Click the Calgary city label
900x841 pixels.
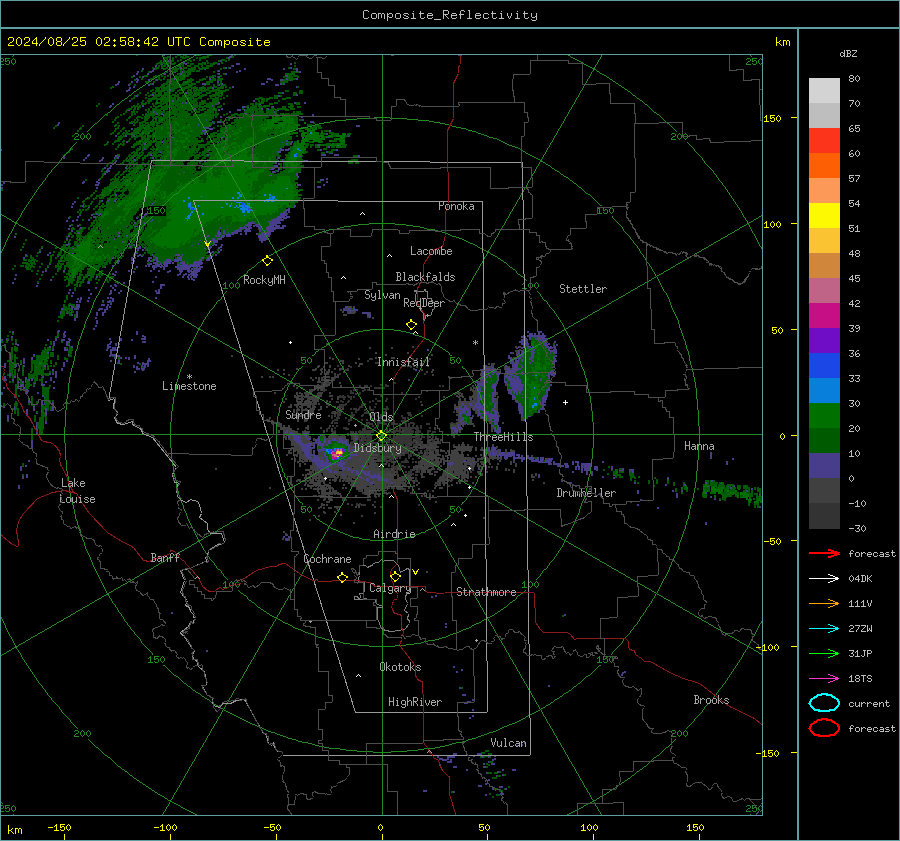point(390,588)
